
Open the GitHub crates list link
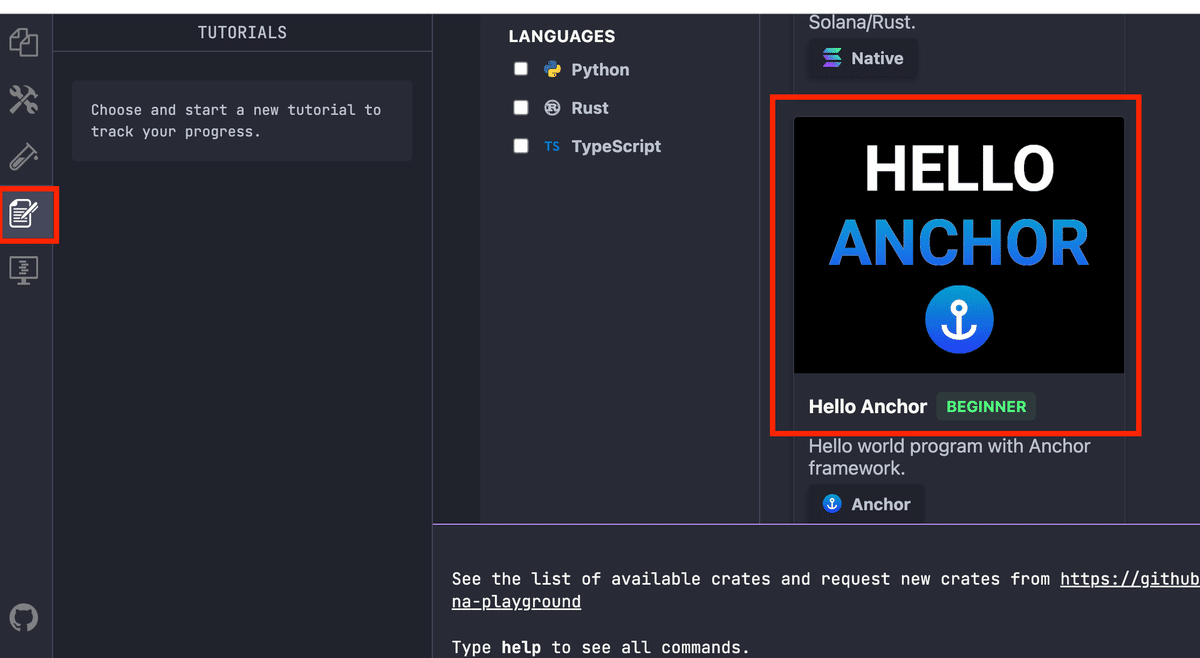[1130, 579]
